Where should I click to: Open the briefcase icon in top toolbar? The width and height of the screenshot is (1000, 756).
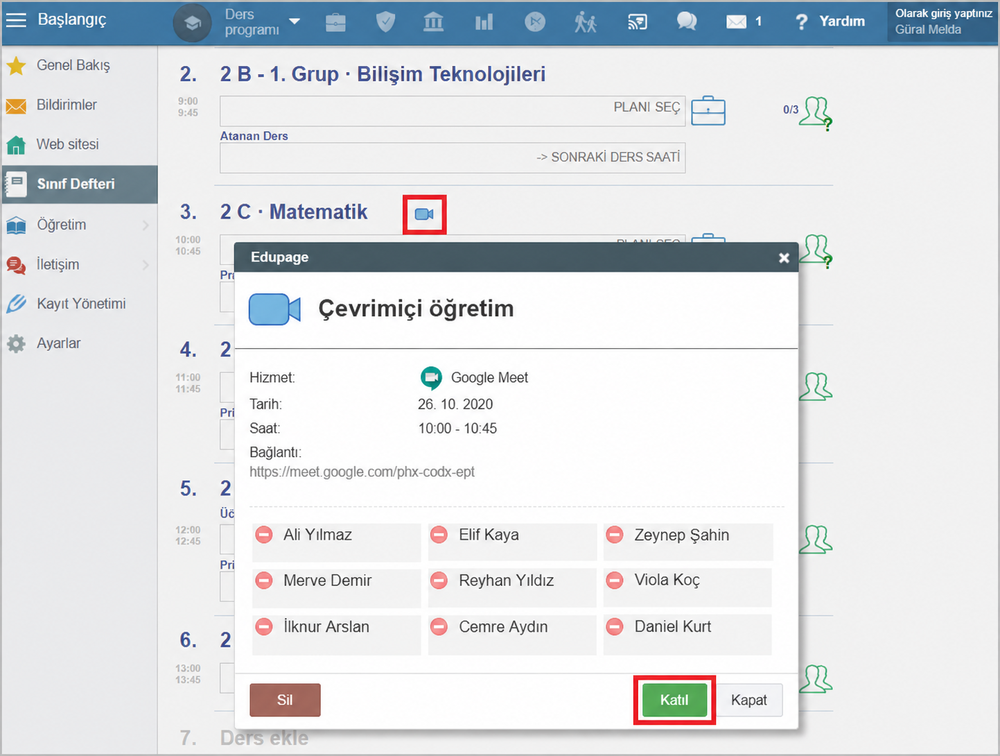335,22
